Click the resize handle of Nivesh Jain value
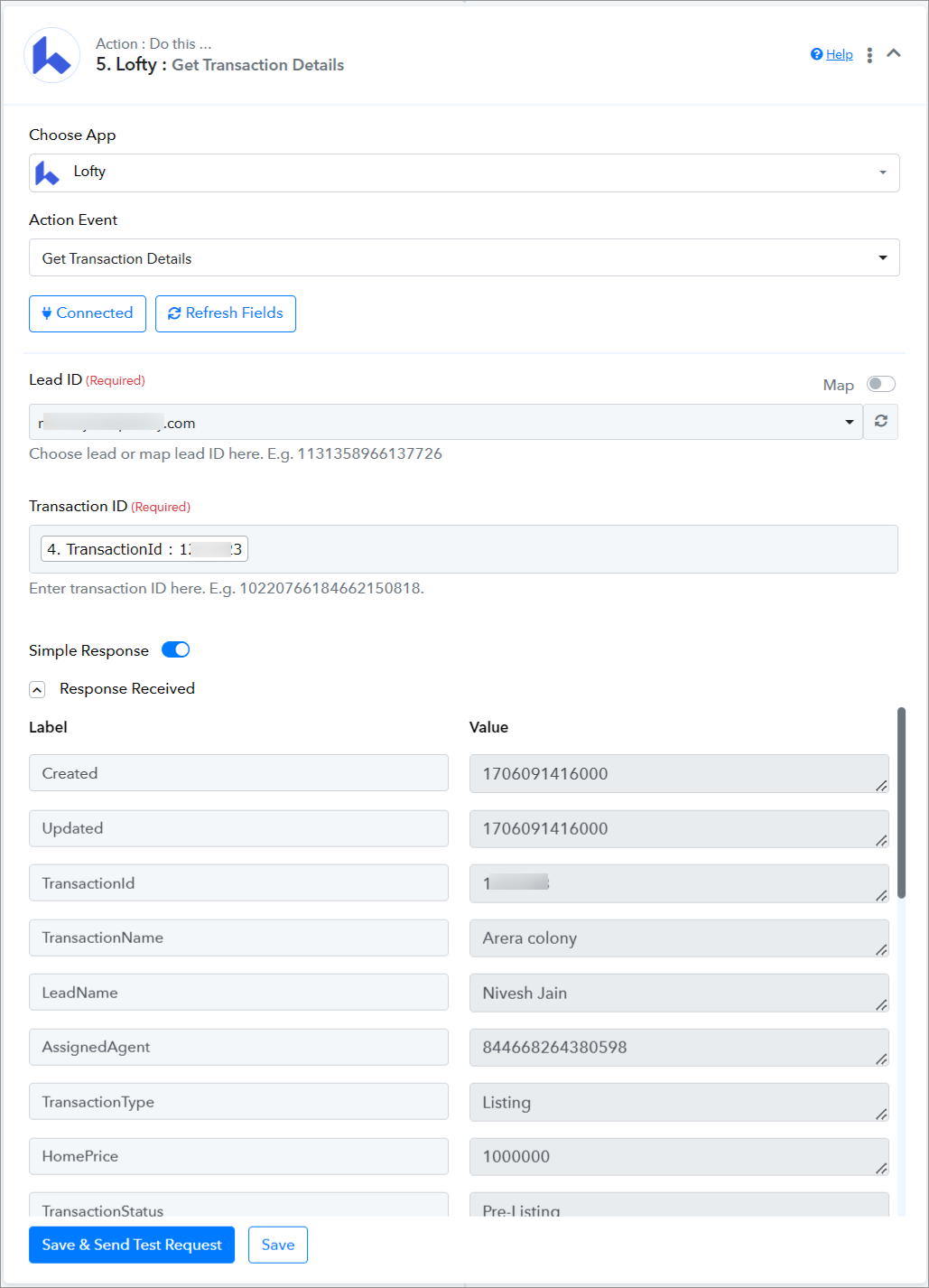The image size is (929, 1288). pos(881,1005)
